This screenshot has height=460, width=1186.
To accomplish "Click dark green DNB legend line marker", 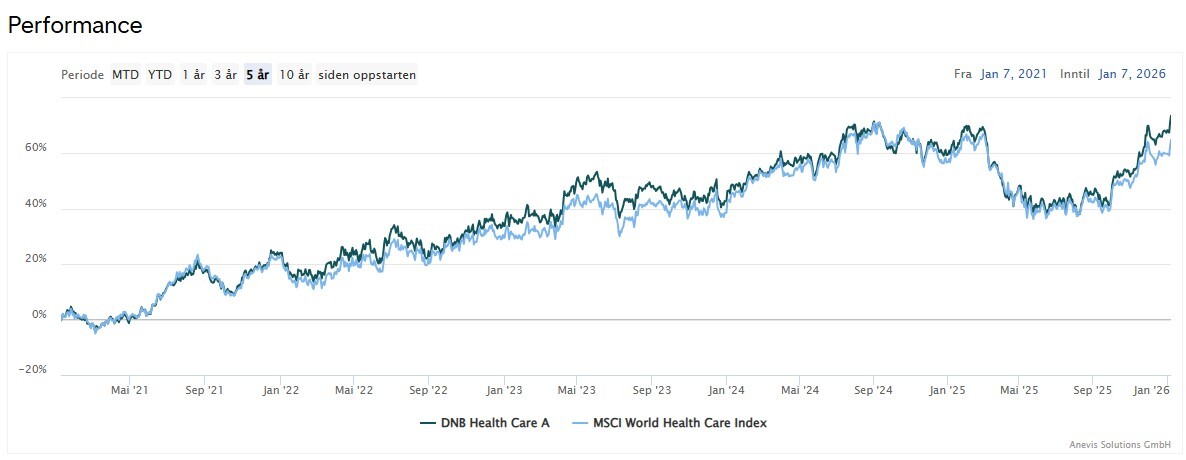I will click(428, 423).
